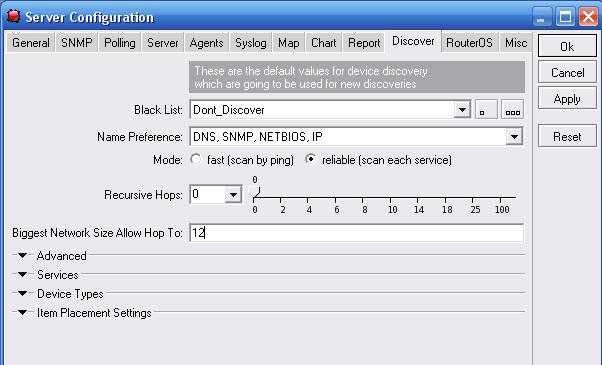Expand the Device Types section
602x365 pixels.
[x=23, y=294]
